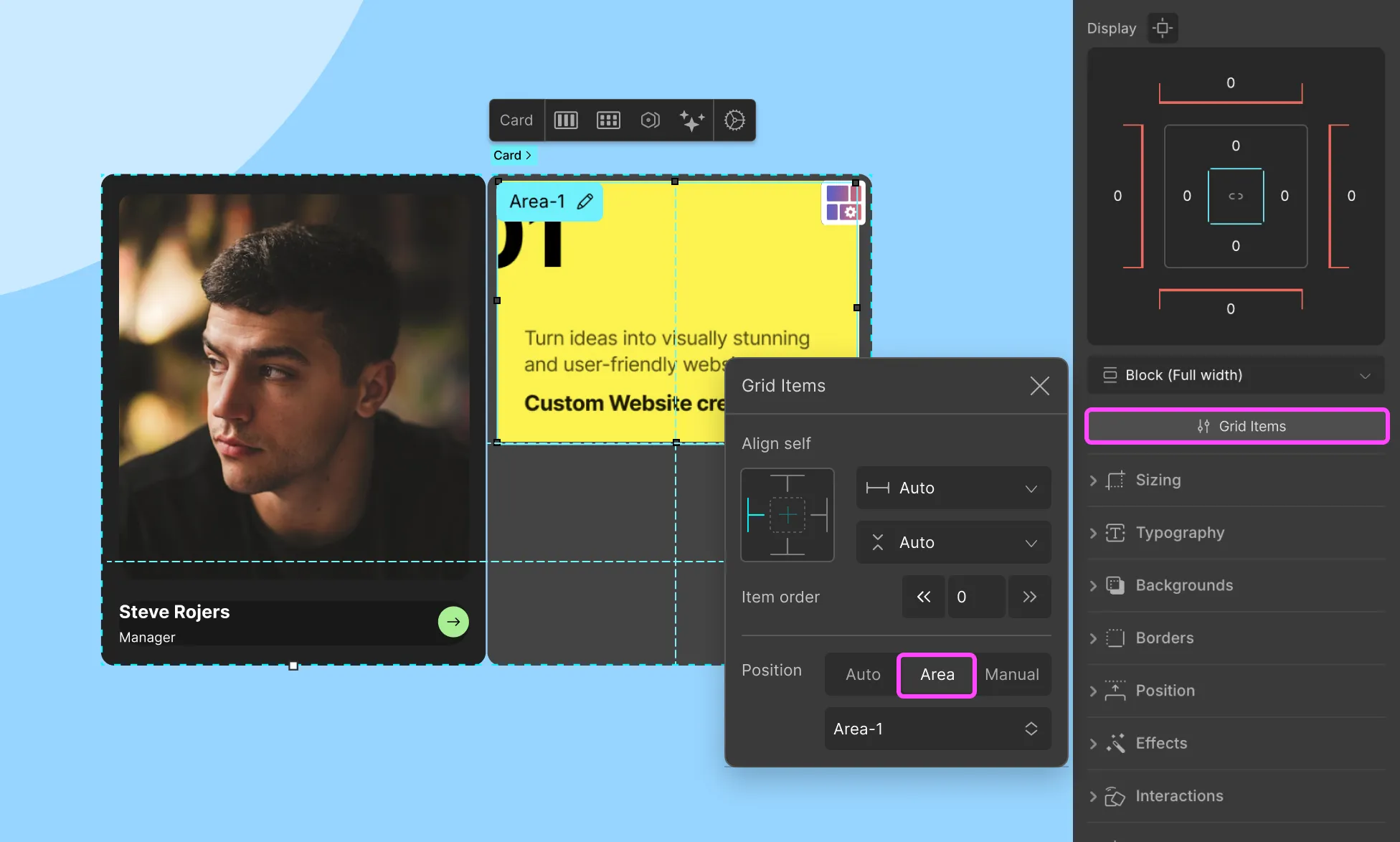Edit Area-1 name with pencil icon
Image resolution: width=1400 pixels, height=842 pixels.
(x=585, y=202)
